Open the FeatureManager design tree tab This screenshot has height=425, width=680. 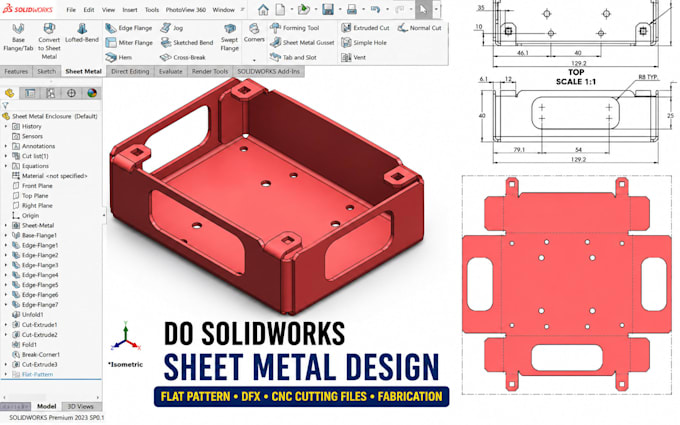[10, 93]
